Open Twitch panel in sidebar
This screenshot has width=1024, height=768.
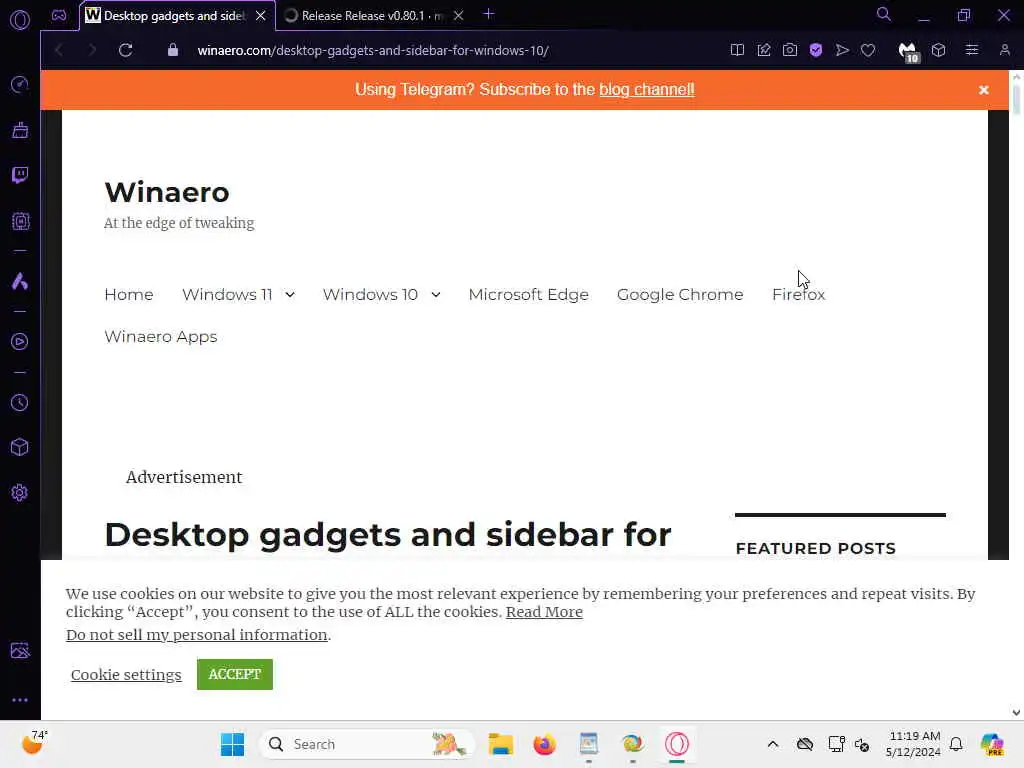tap(20, 175)
